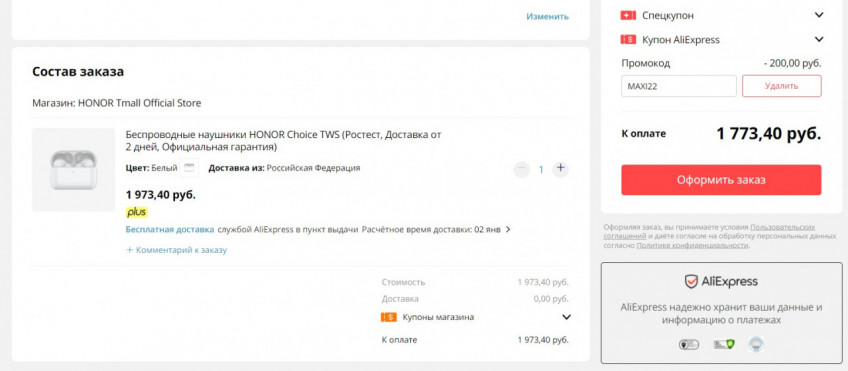Expand the Купон AliExpress dropdown
This screenshot has width=848, height=371.
click(x=819, y=39)
